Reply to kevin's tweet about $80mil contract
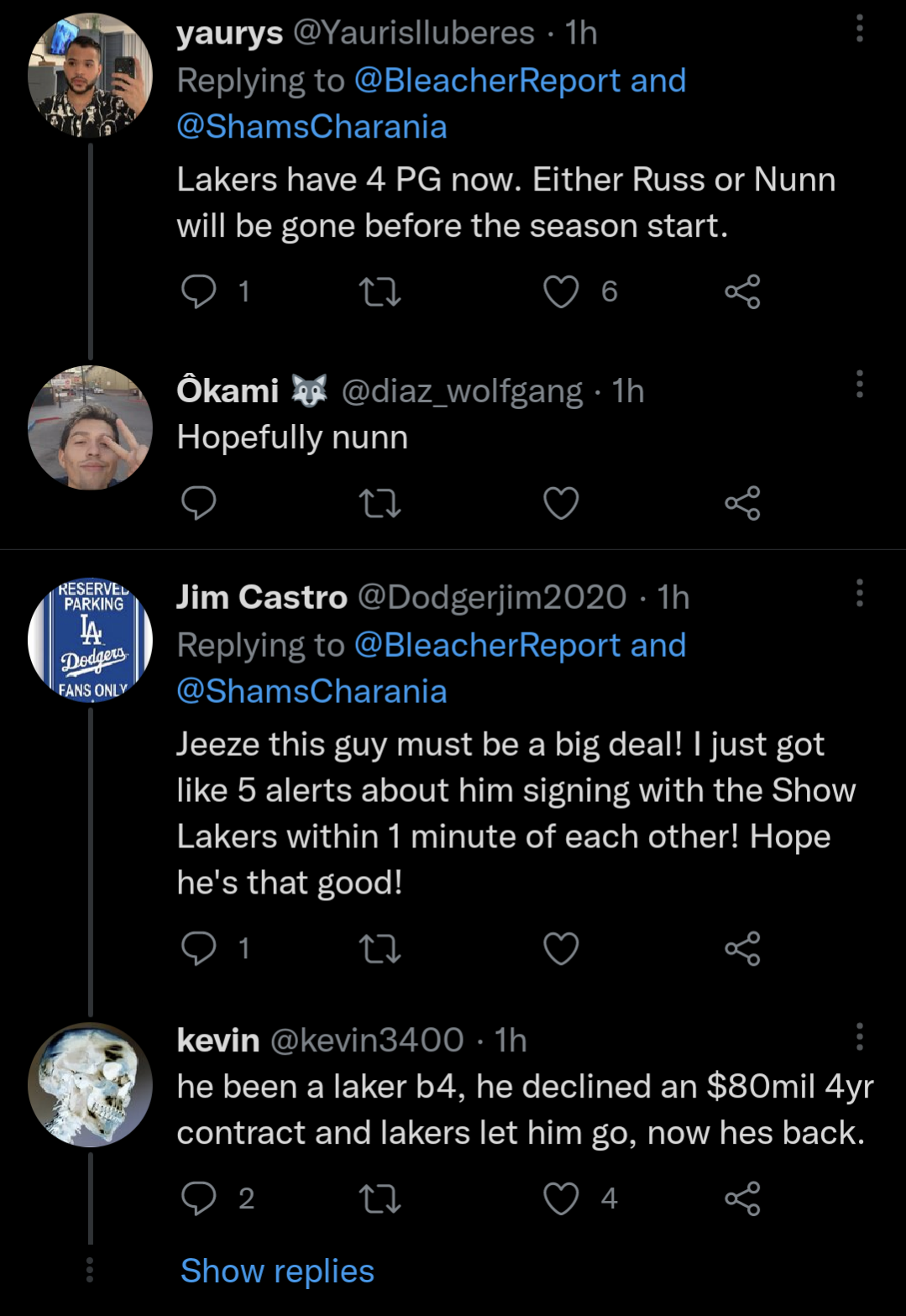Screen dimensions: 906x1316 [199, 1198]
